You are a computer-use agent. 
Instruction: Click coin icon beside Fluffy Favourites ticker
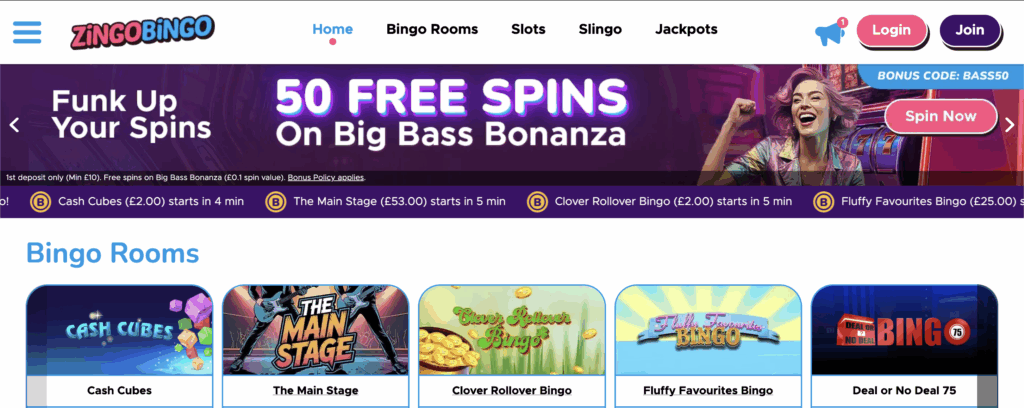click(x=825, y=201)
